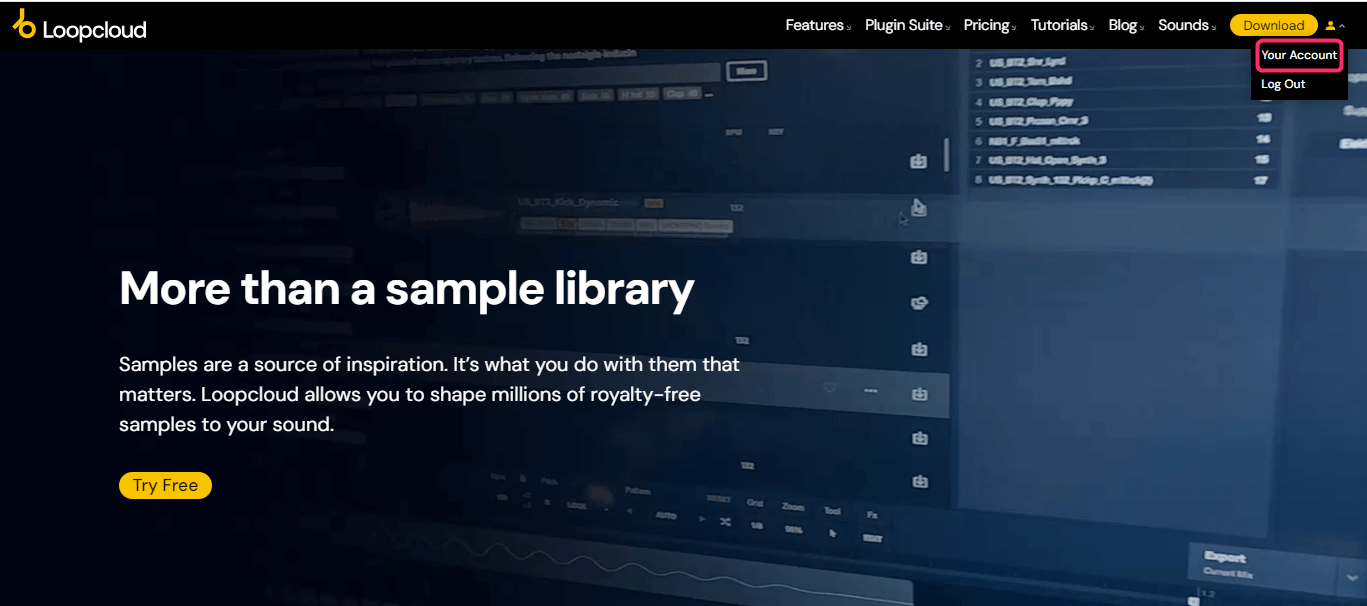The width and height of the screenshot is (1367, 606).
Task: Open the Pricing dropdown
Action: click(987, 25)
